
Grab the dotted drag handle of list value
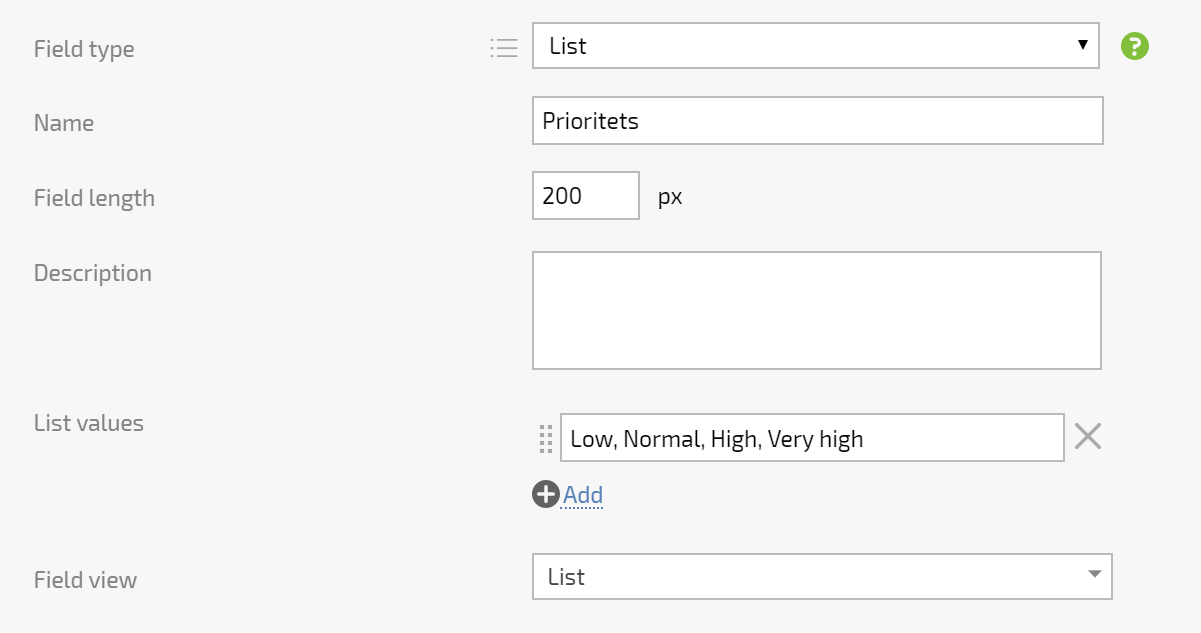click(545, 438)
